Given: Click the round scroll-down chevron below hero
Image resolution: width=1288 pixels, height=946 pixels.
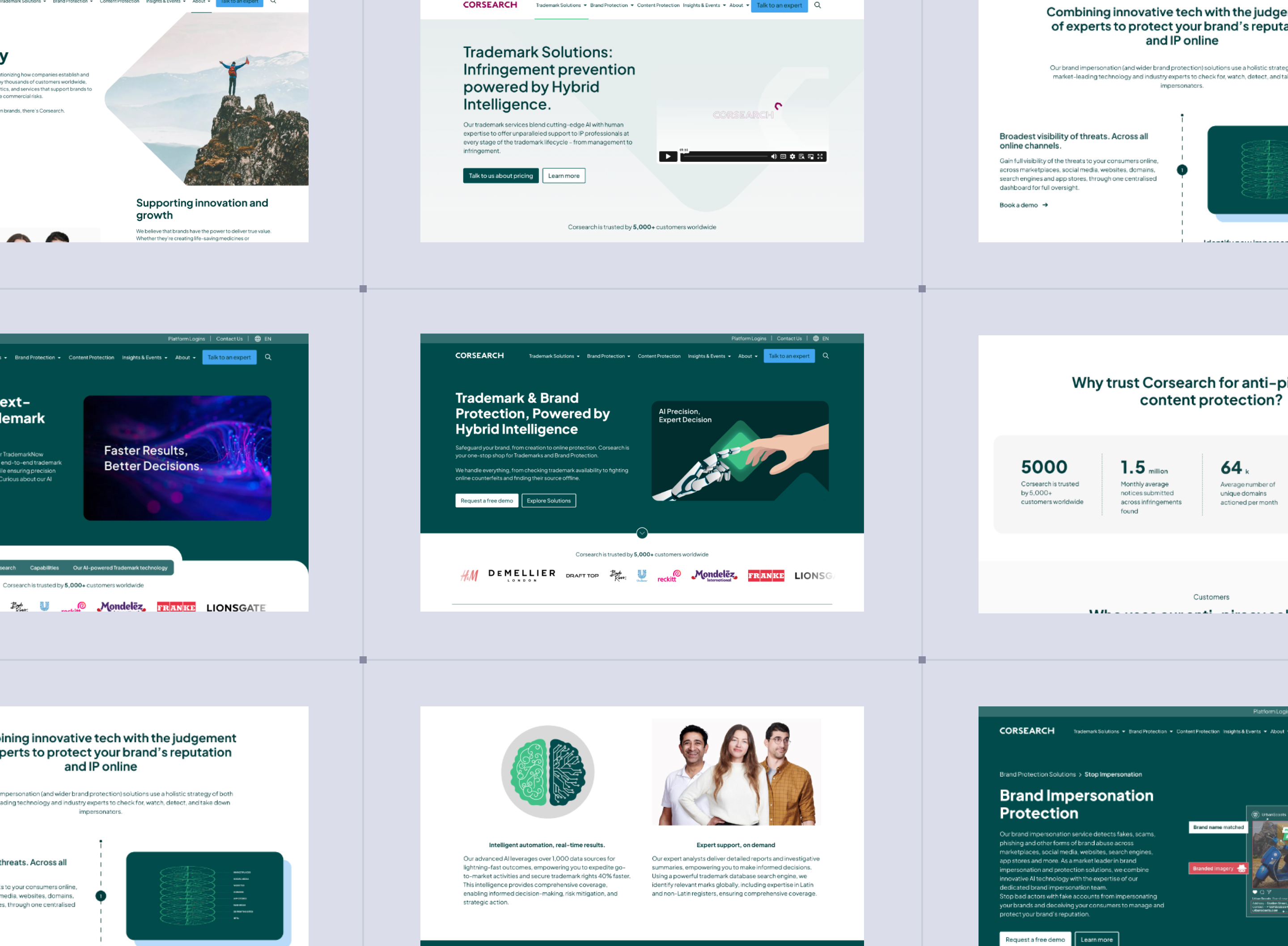Looking at the screenshot, I should click(x=642, y=533).
